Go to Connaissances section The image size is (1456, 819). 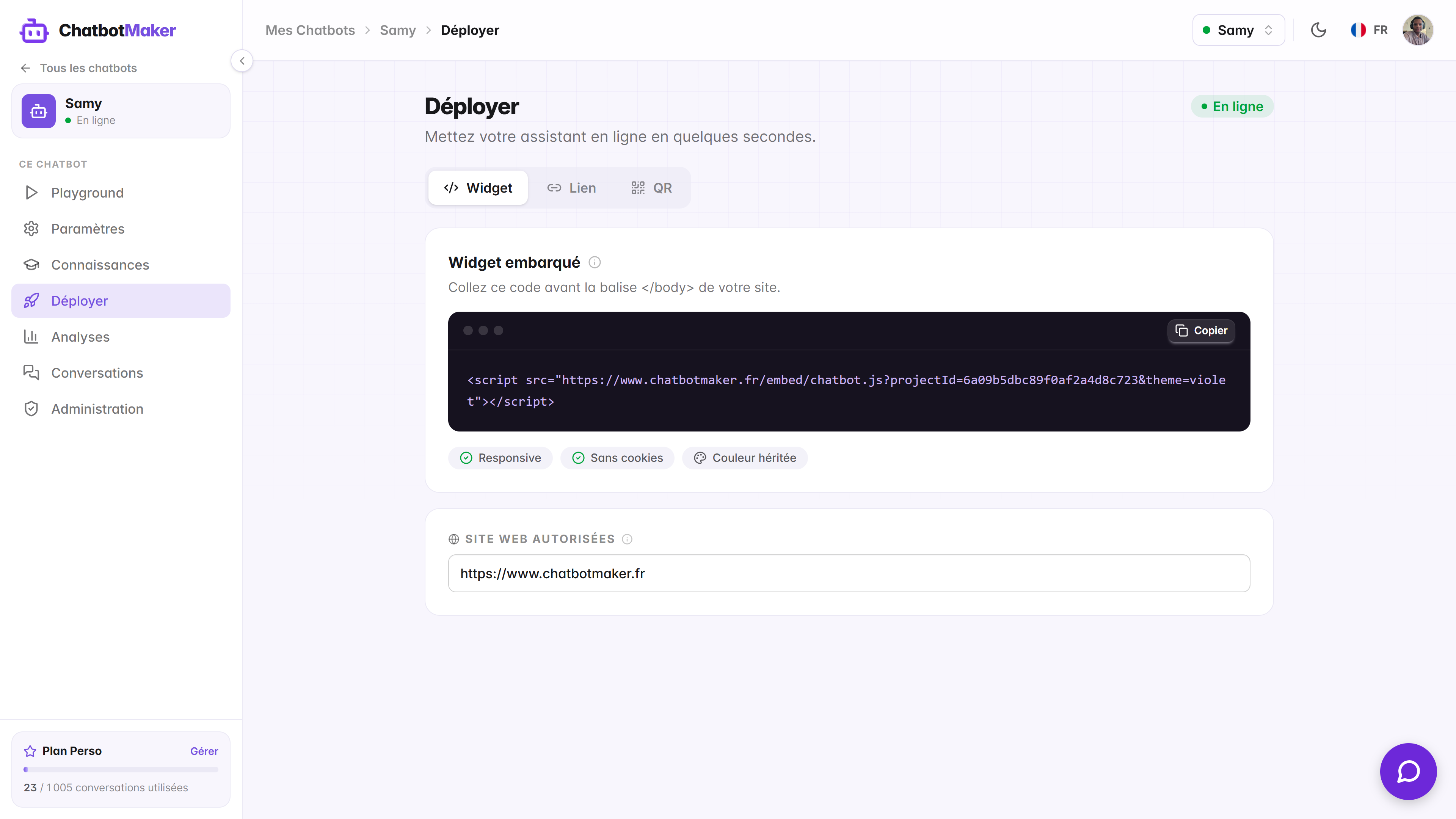tap(121, 265)
